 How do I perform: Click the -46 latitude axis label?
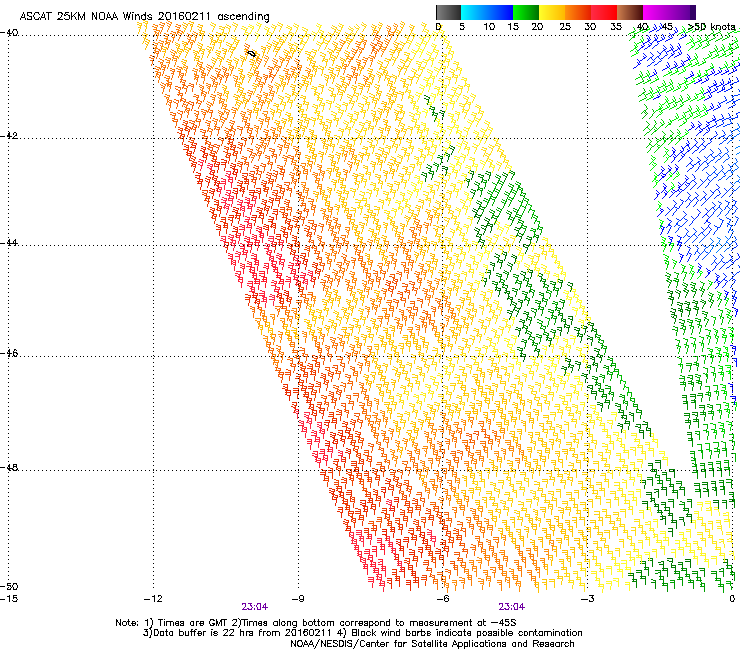[9, 354]
